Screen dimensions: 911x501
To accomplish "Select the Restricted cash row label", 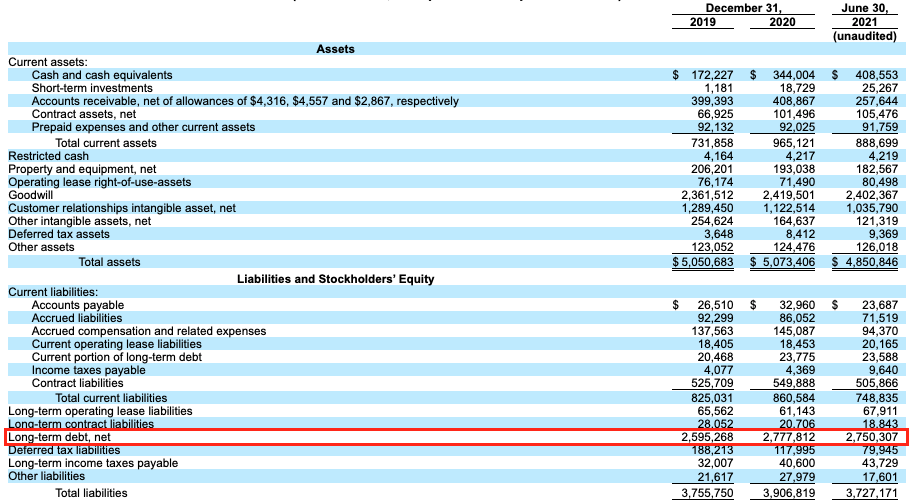I will pyautogui.click(x=48, y=156).
